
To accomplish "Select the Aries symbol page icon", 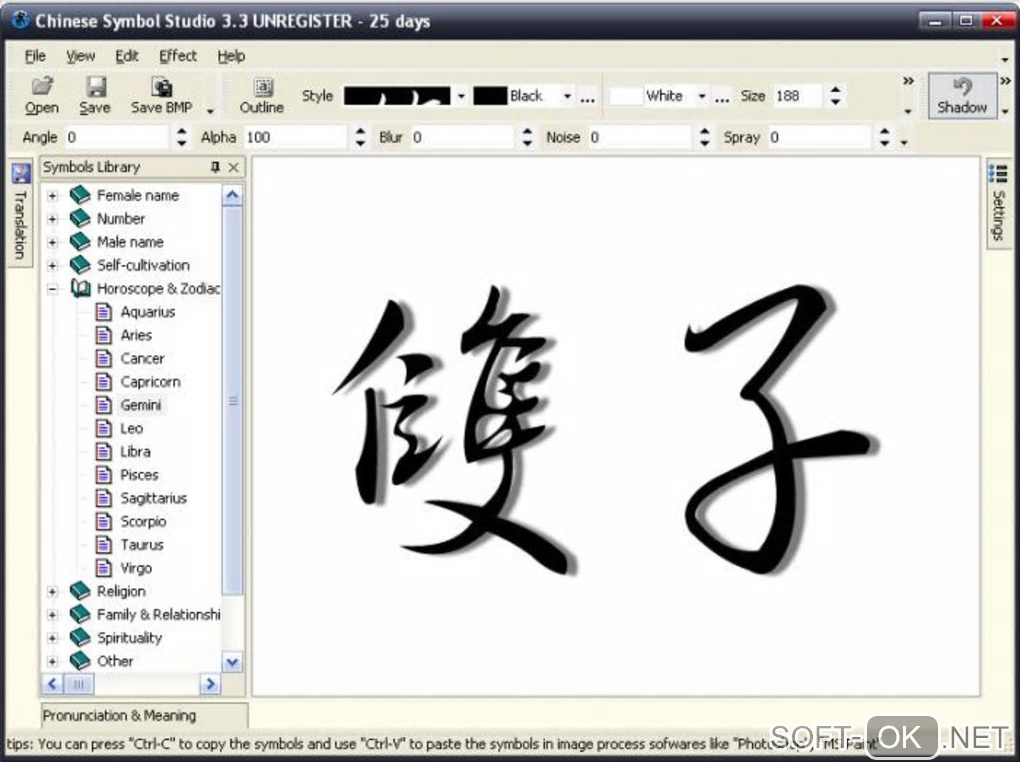I will (103, 335).
